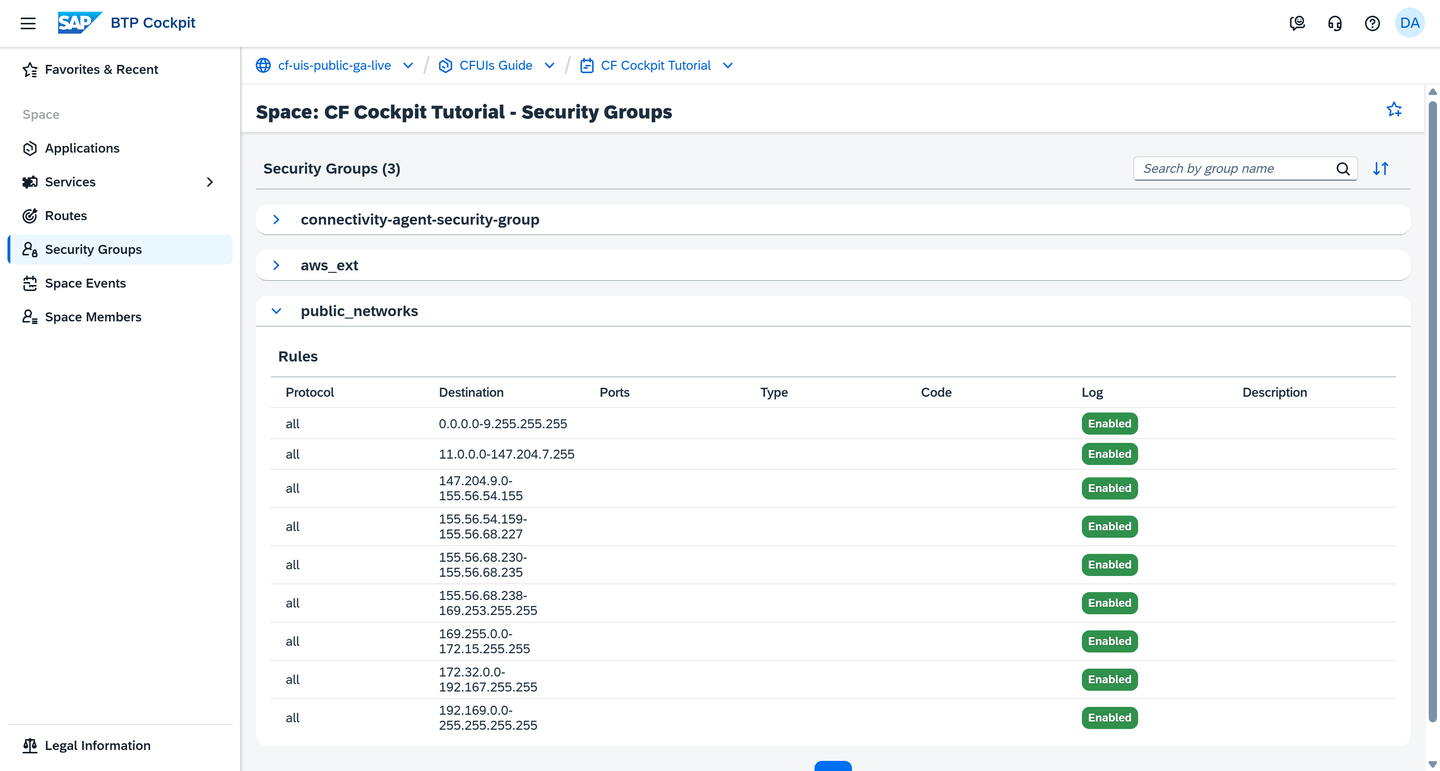Select destination 155.56.54.159-155.56.68.227
The height and width of the screenshot is (771, 1440).
[483, 526]
